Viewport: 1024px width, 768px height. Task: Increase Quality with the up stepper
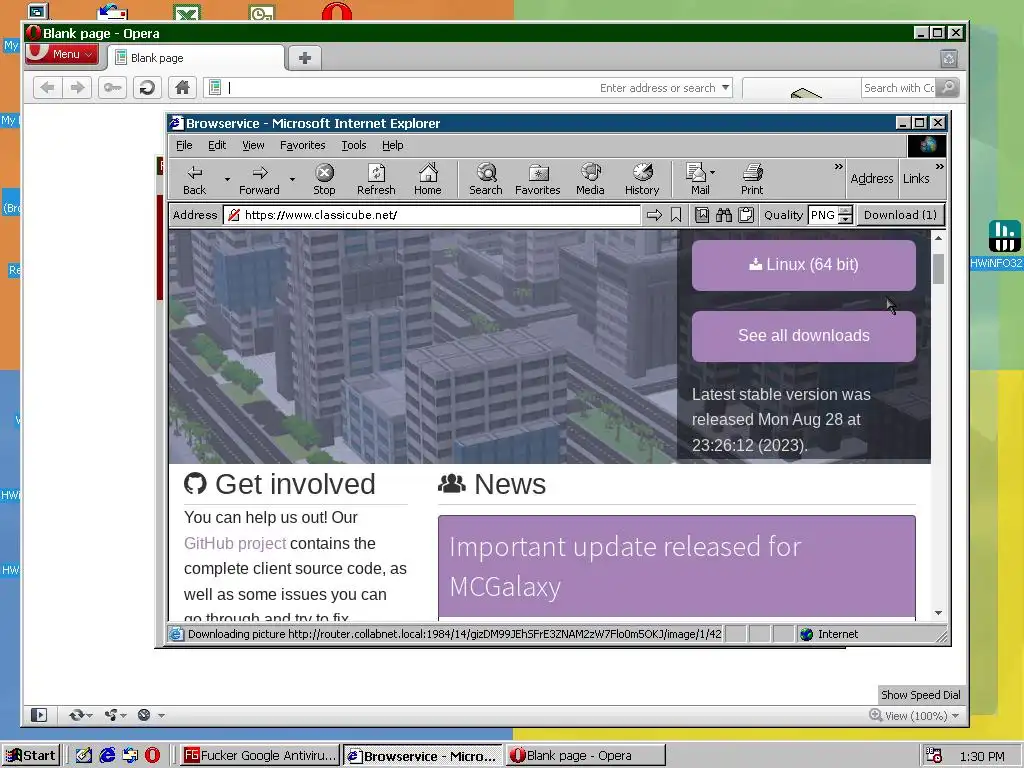click(846, 210)
